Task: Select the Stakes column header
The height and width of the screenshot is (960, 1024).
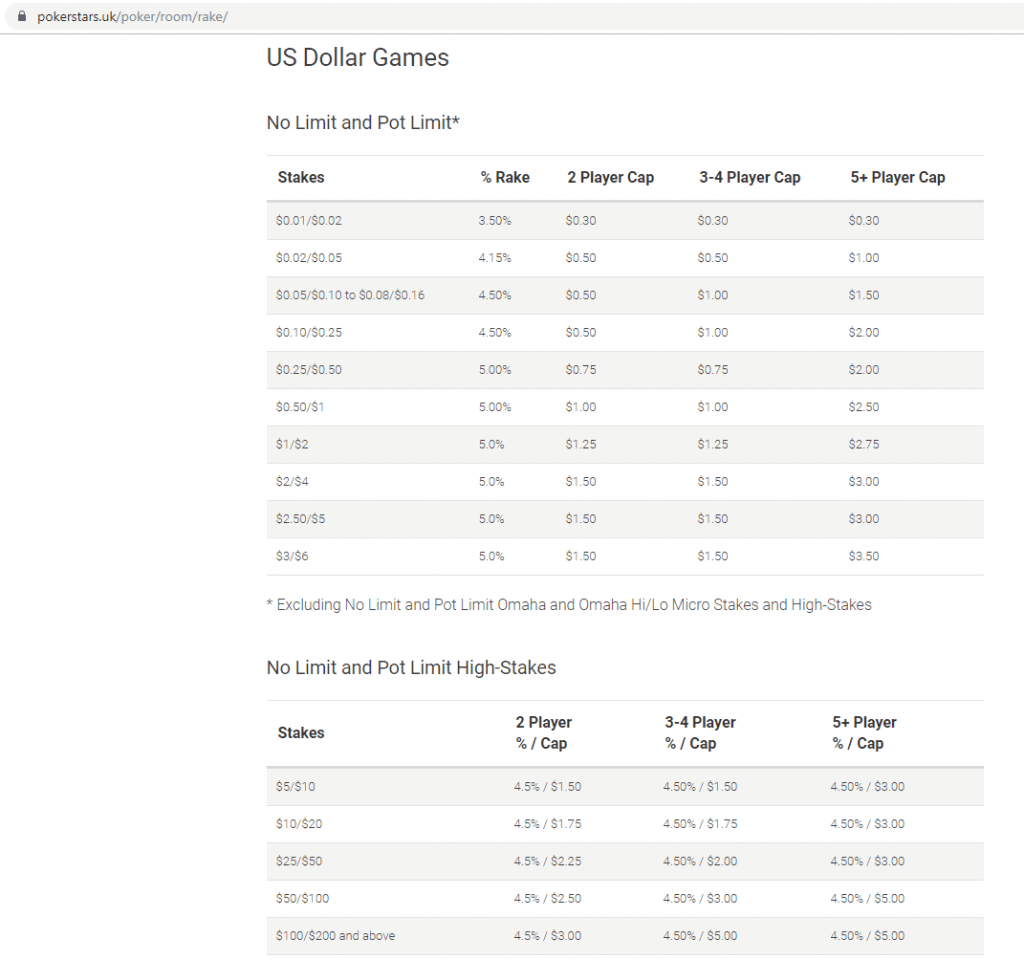Action: click(301, 178)
